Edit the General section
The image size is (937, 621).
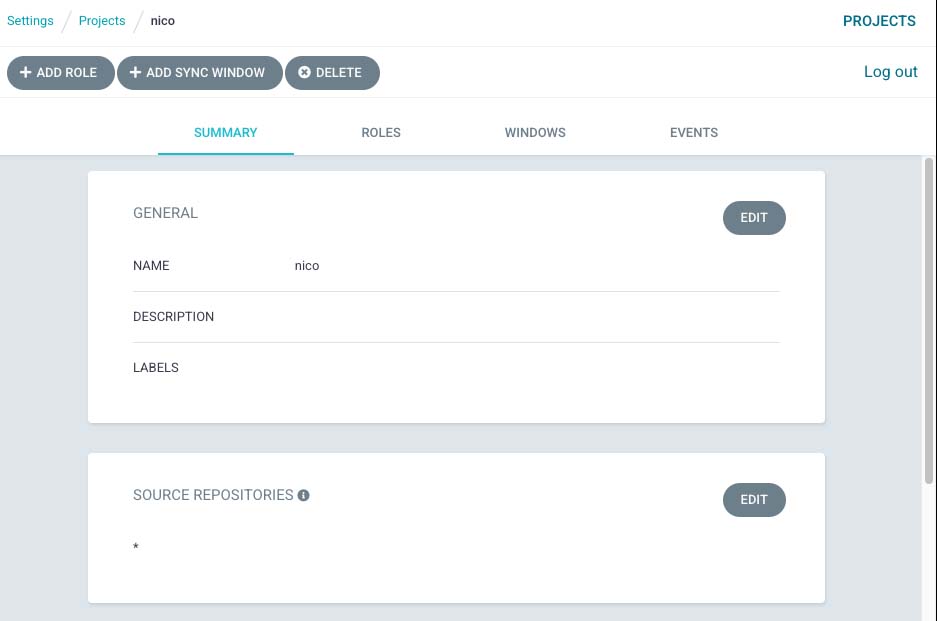click(754, 218)
